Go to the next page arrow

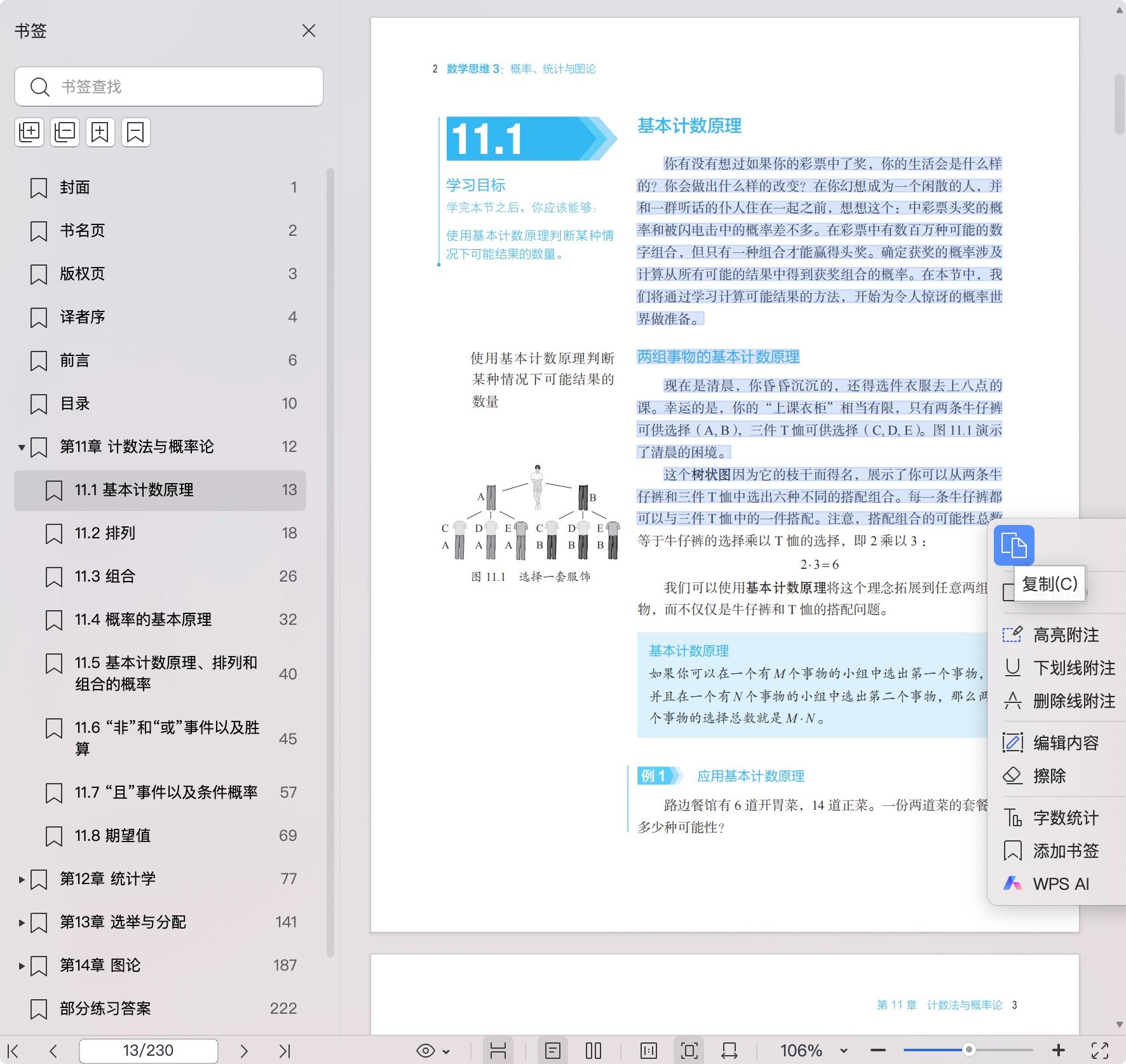coord(244,1051)
